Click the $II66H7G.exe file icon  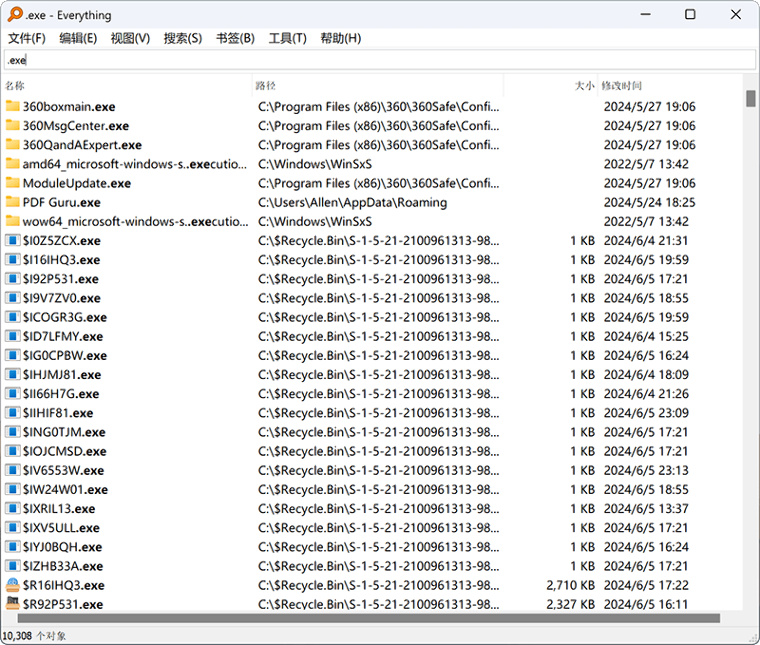(x=13, y=393)
